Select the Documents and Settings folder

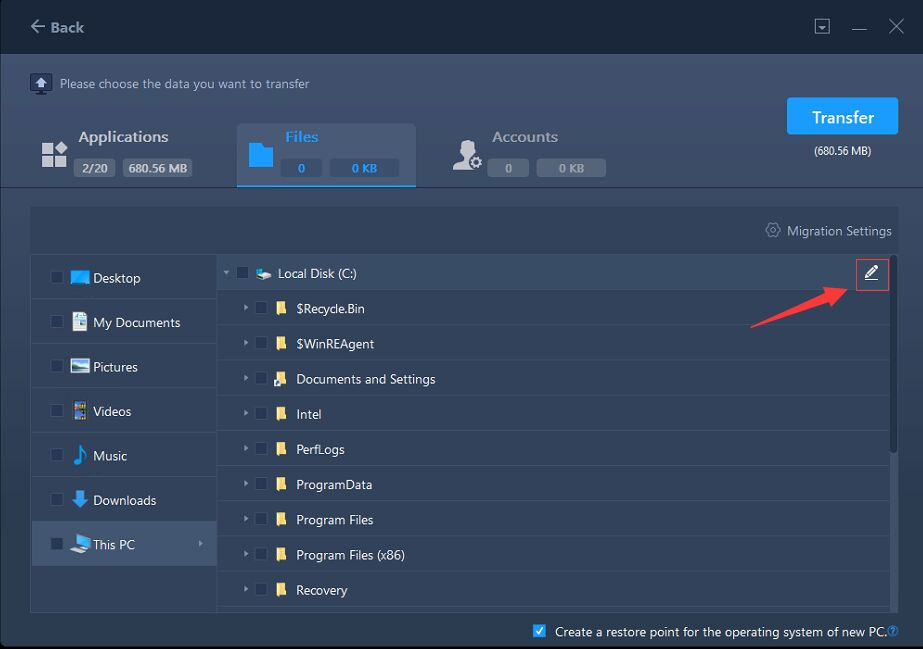[366, 379]
